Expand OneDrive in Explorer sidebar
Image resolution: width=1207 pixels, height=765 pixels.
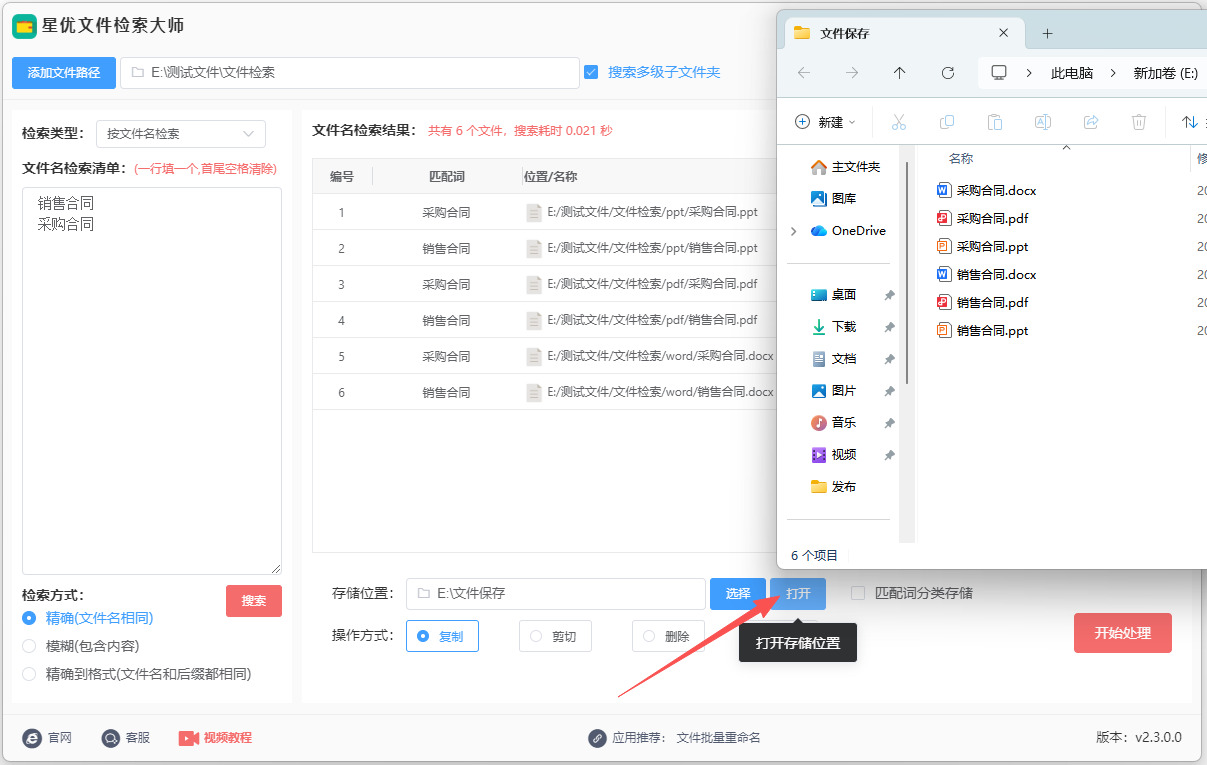(x=794, y=231)
